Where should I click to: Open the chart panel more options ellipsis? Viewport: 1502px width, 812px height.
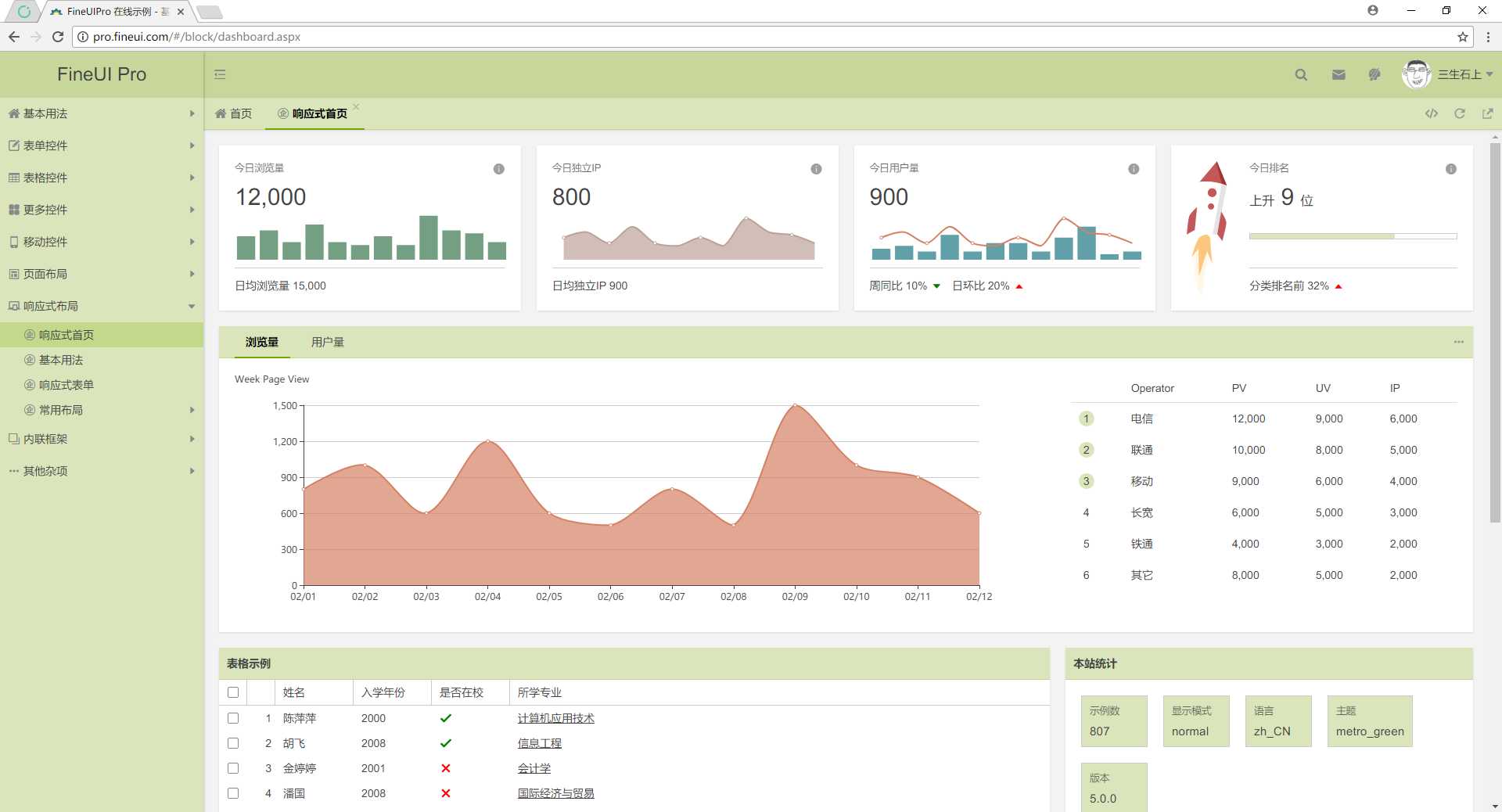pyautogui.click(x=1459, y=342)
